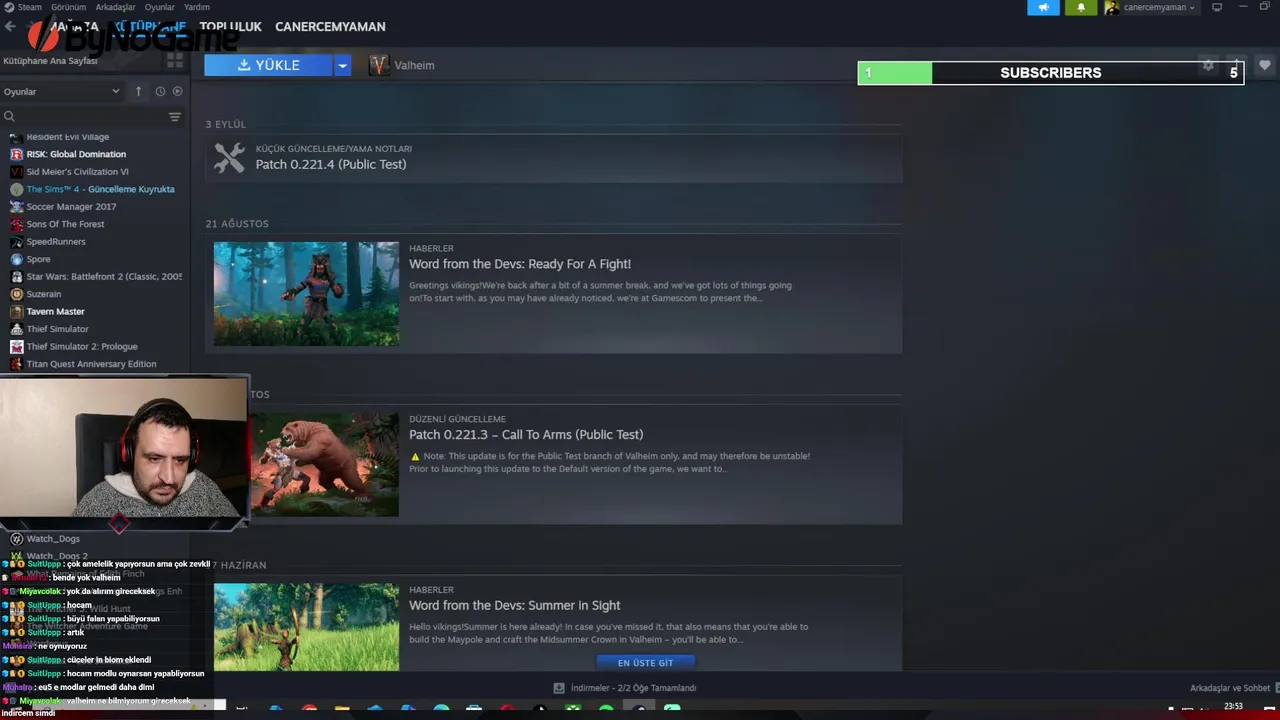Screen dimensions: 1280x720
Task: Open the Oyunlar menu in menu bar
Action: point(160,7)
